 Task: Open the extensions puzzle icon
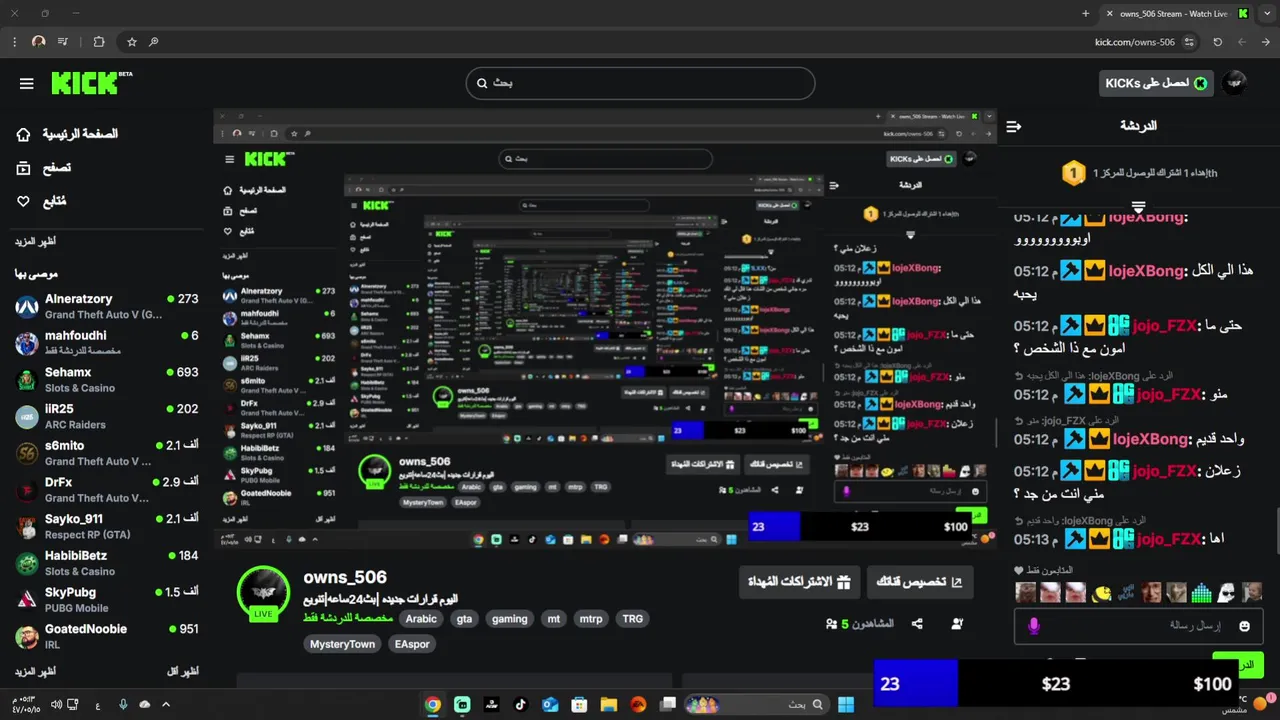(x=99, y=42)
